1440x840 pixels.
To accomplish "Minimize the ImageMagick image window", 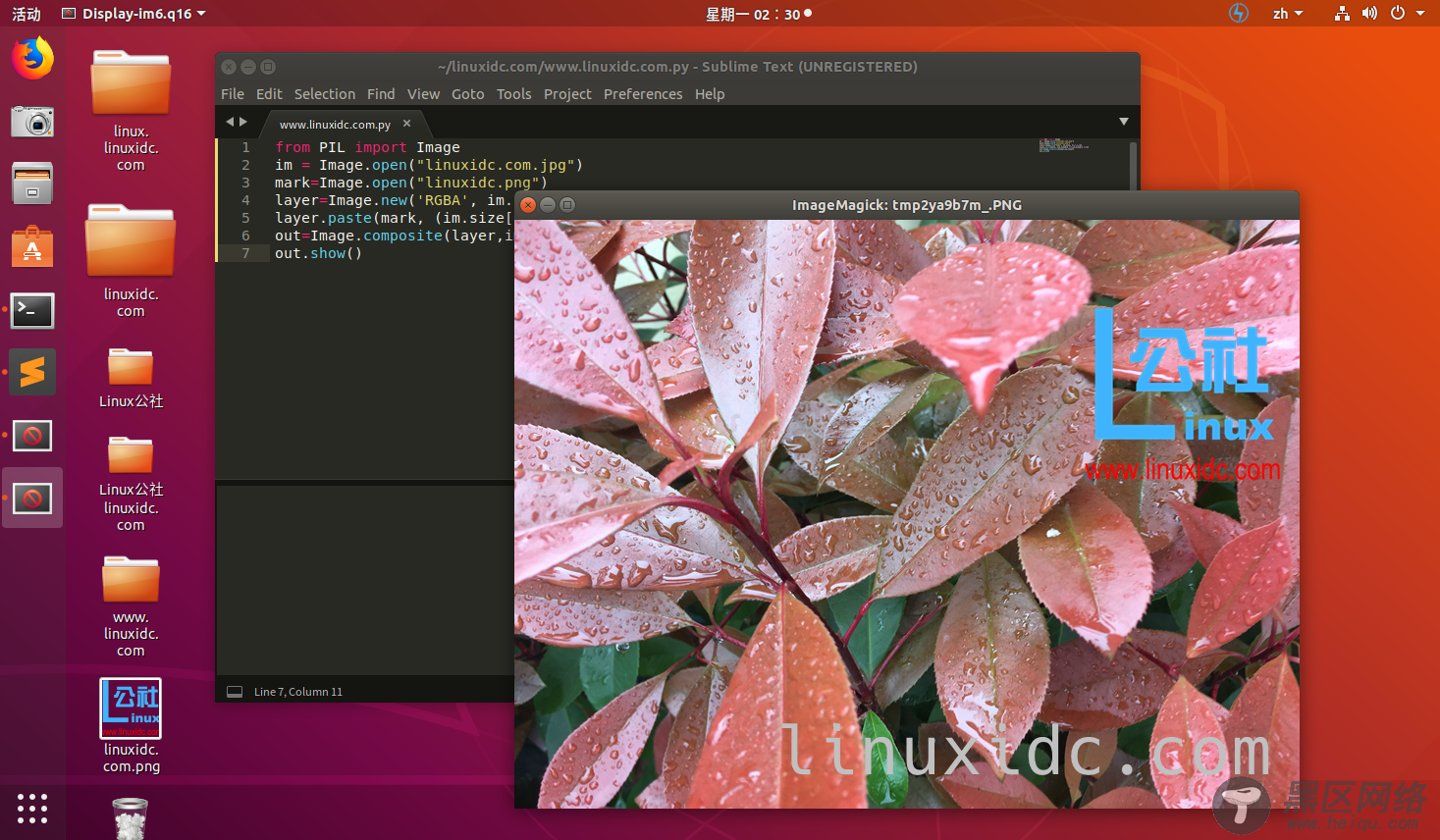I will [x=548, y=205].
